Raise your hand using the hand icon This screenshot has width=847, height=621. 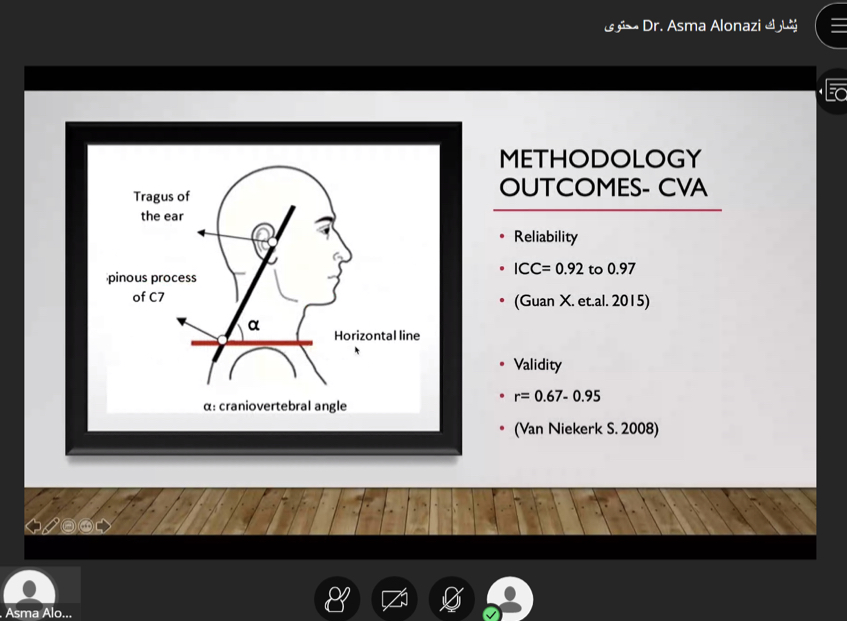pyautogui.click(x=337, y=599)
